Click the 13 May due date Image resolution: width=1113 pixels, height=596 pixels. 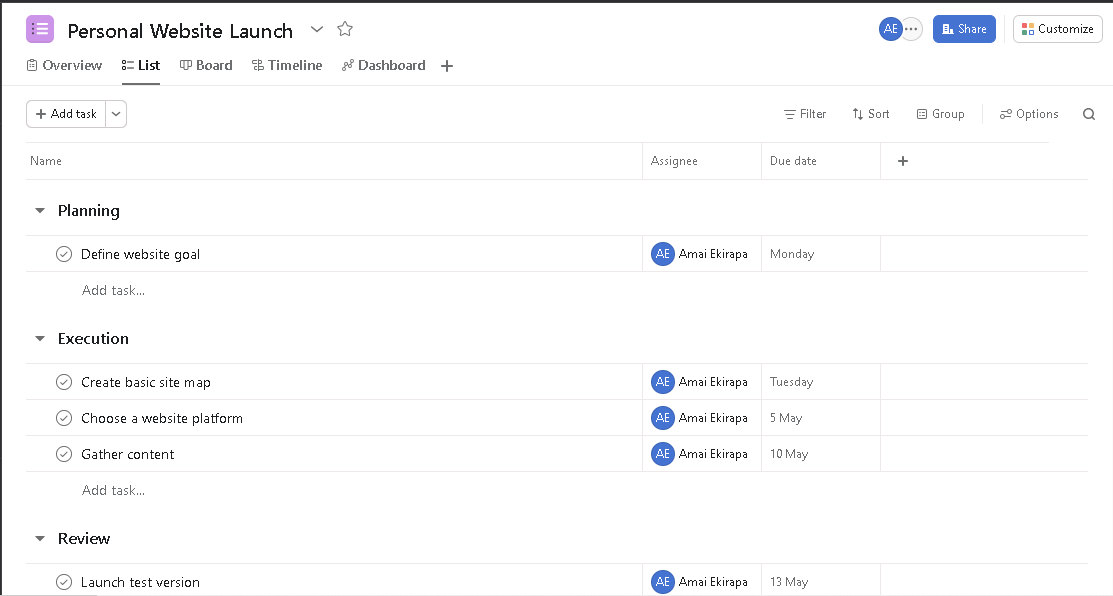point(789,582)
